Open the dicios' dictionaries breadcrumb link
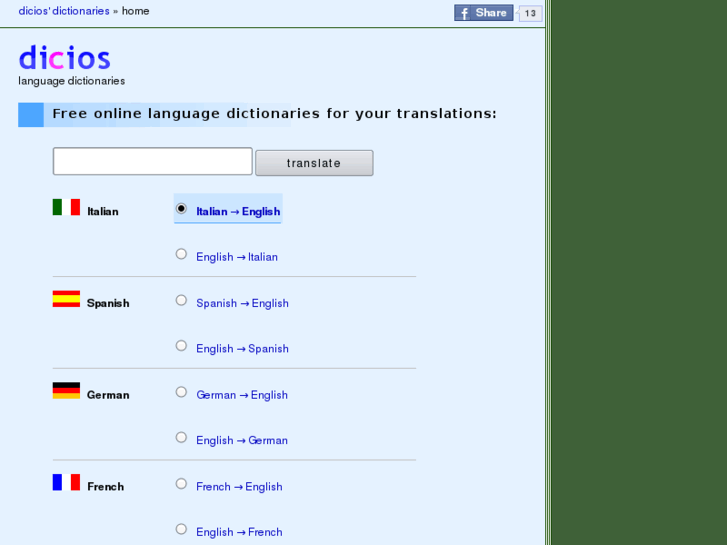This screenshot has width=727, height=545. click(64, 11)
